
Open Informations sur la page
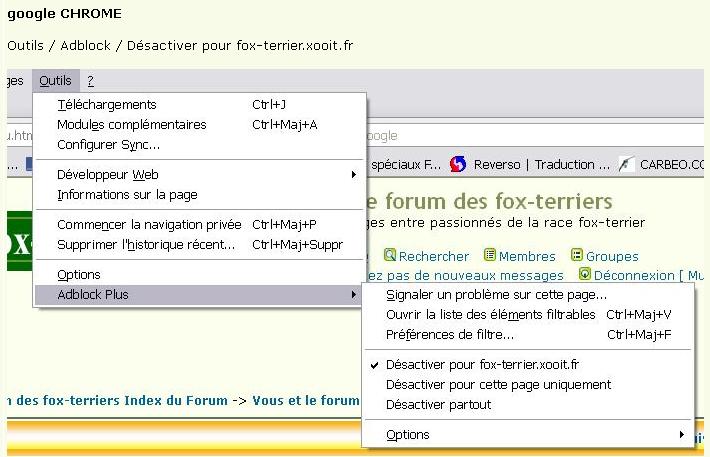point(200,195)
